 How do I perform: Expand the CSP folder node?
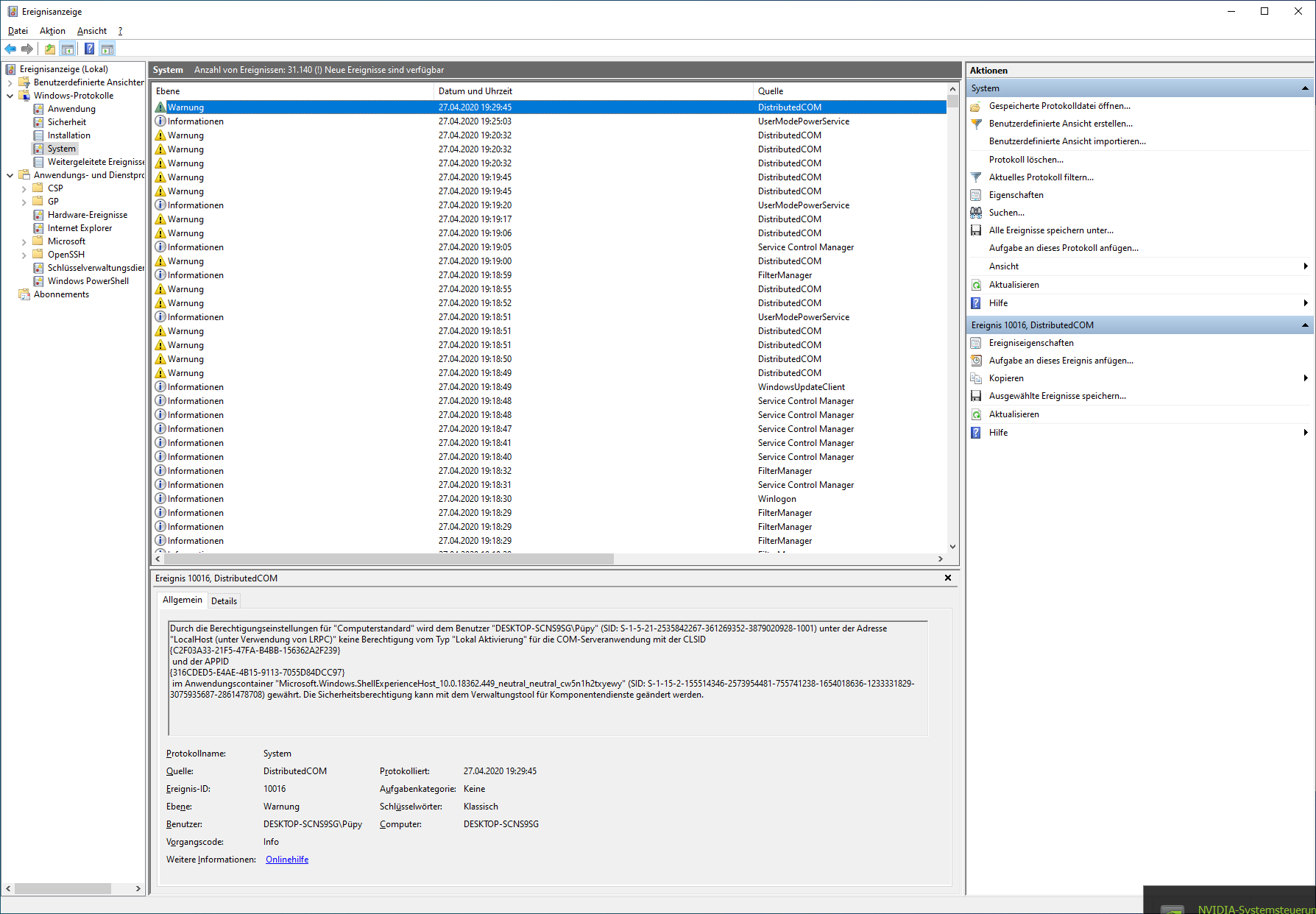click(x=24, y=188)
